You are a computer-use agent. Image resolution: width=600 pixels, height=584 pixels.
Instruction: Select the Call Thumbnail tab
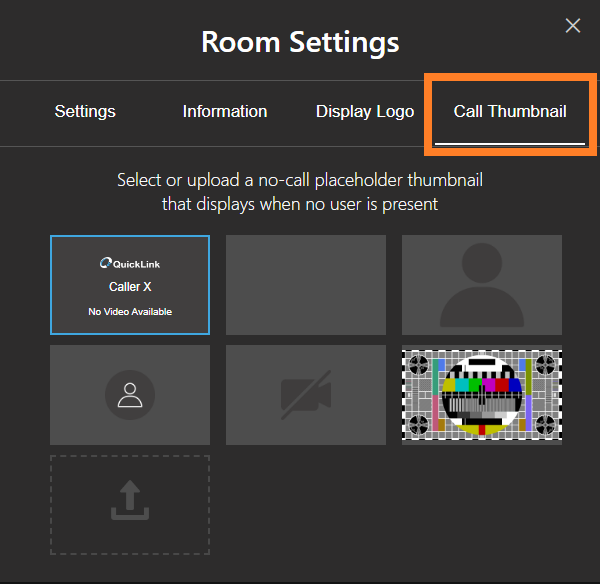pos(510,111)
